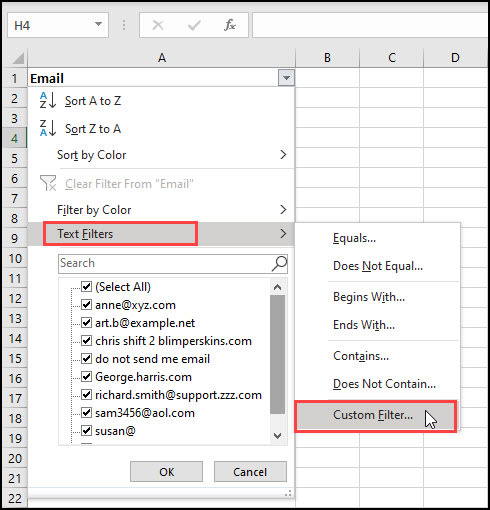The image size is (490, 510).
Task: Click the Sort Z to A icon
Action: click(x=48, y=128)
